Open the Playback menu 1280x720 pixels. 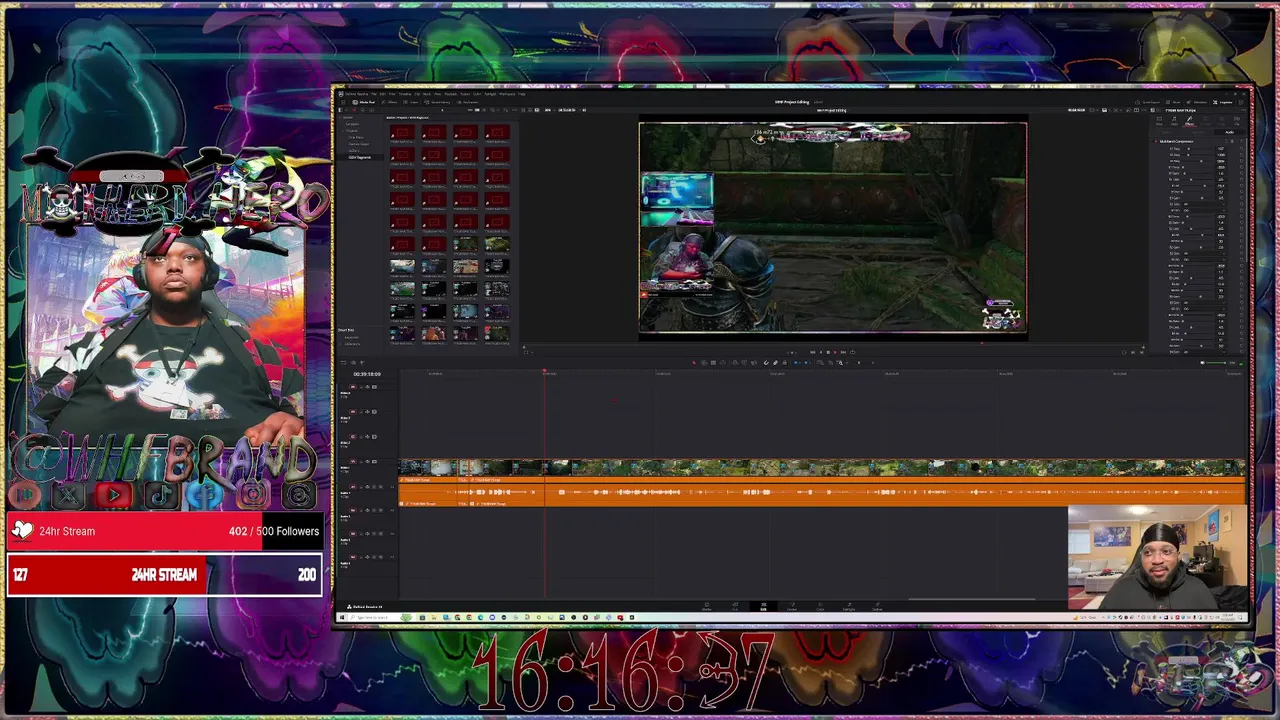pyautogui.click(x=451, y=94)
